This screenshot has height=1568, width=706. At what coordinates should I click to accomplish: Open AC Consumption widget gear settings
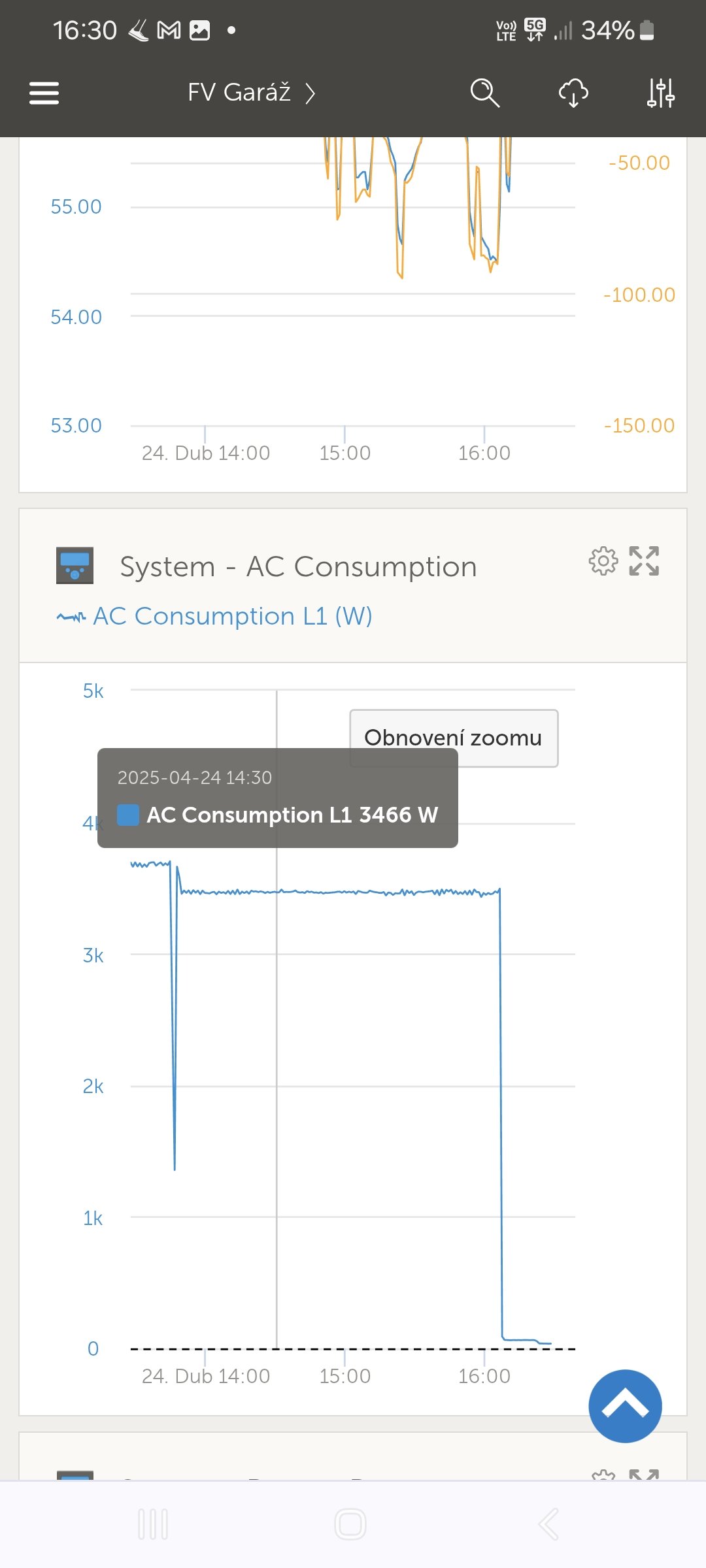603,561
